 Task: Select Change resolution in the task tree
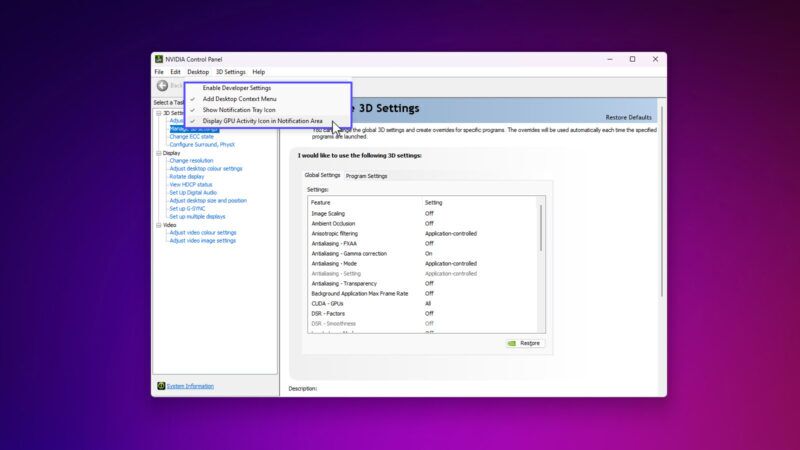point(191,161)
